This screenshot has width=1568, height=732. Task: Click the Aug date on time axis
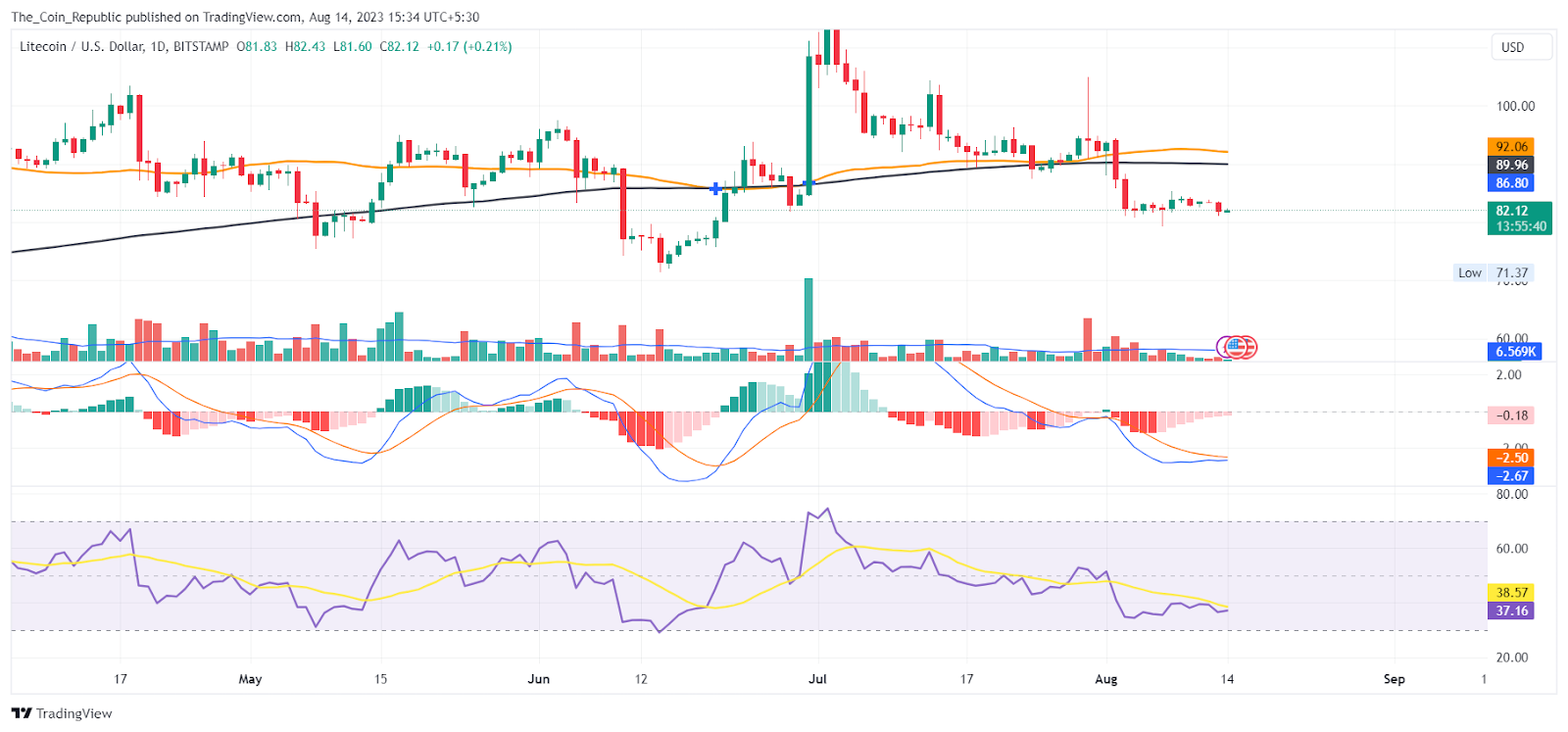coord(1106,679)
